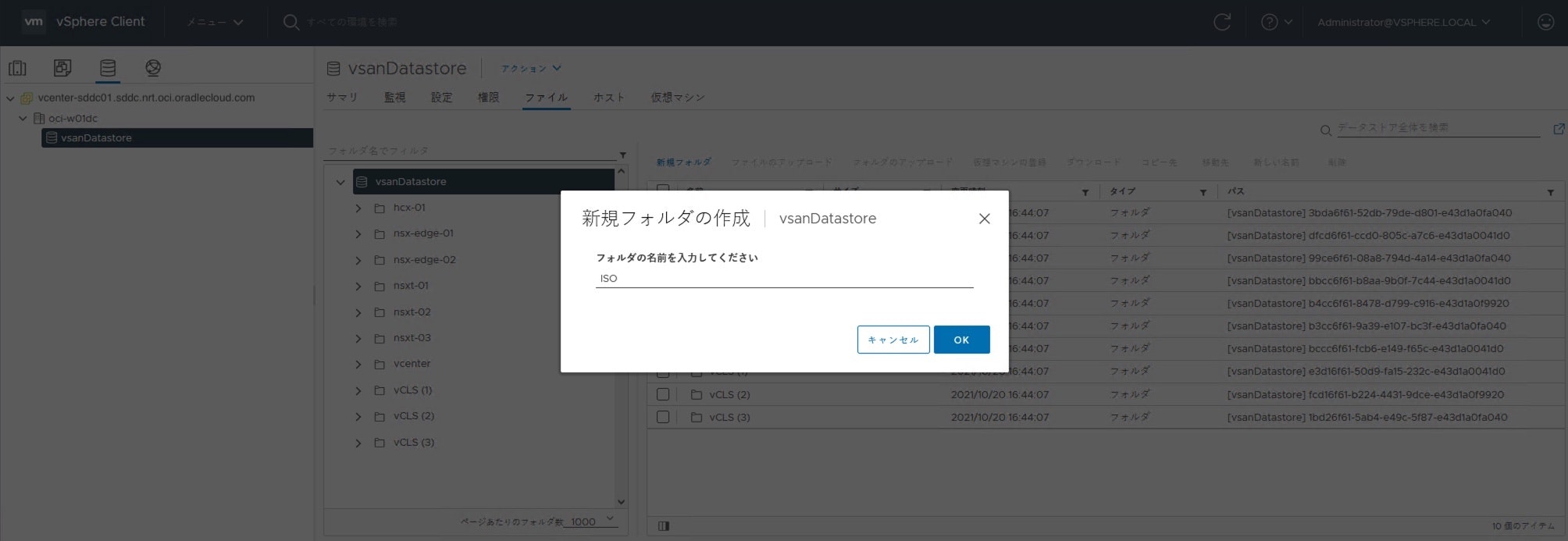
Task: Switch to the 監視 tab
Action: tap(394, 97)
